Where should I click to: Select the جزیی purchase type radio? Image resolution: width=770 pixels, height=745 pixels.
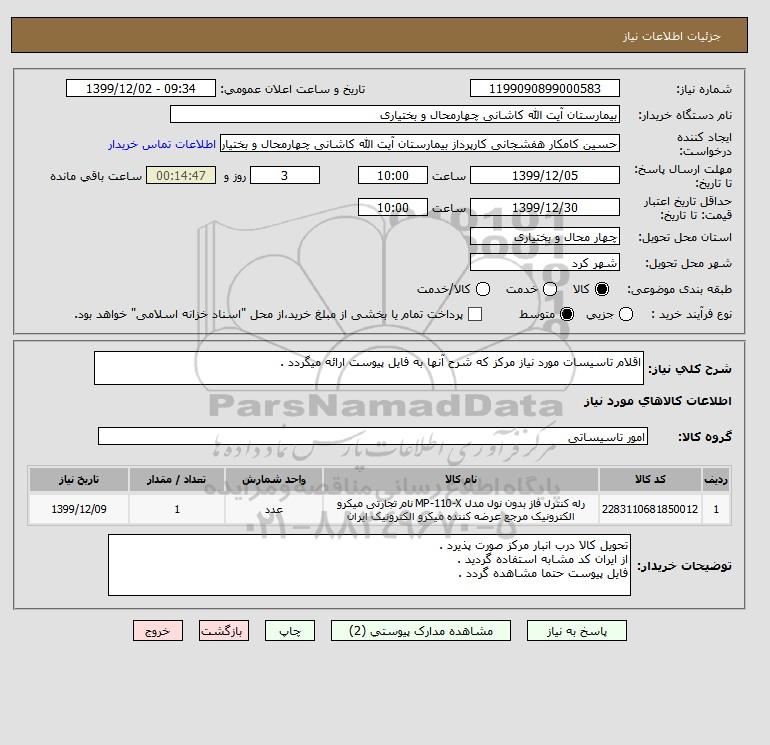(626, 314)
